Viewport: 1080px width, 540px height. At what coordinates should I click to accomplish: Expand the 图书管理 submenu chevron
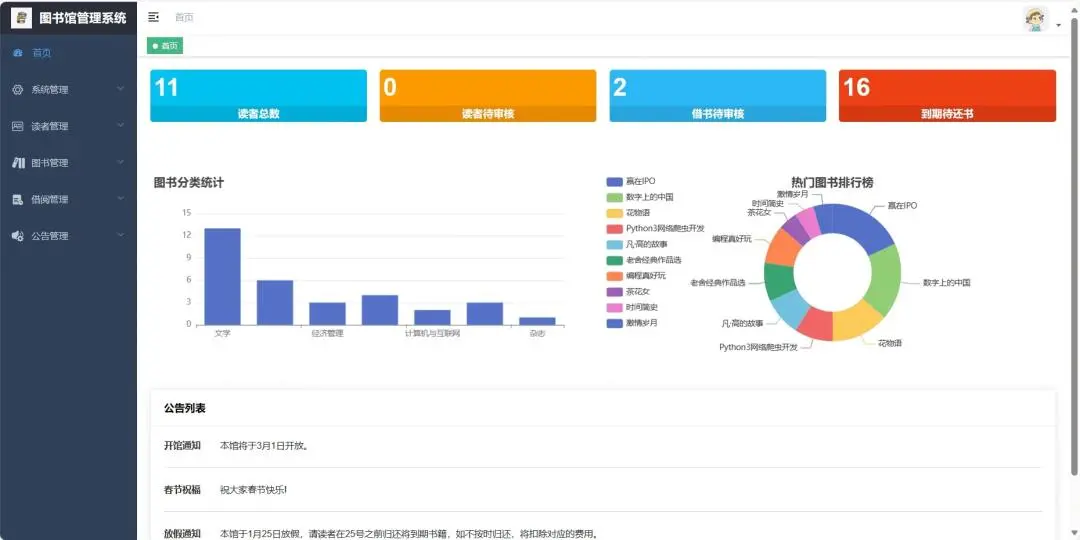(121, 163)
